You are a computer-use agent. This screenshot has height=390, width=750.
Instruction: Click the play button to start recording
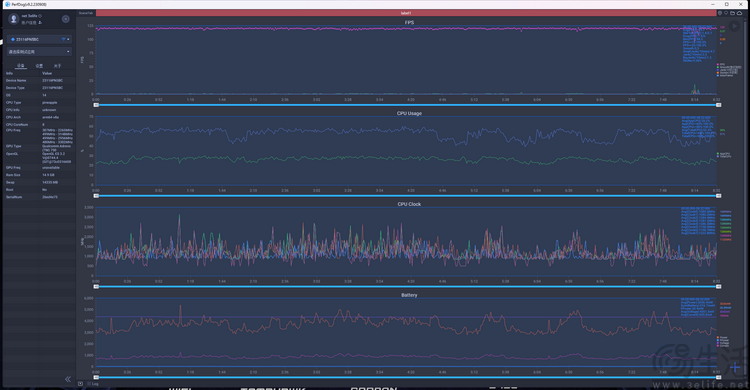pos(735,27)
